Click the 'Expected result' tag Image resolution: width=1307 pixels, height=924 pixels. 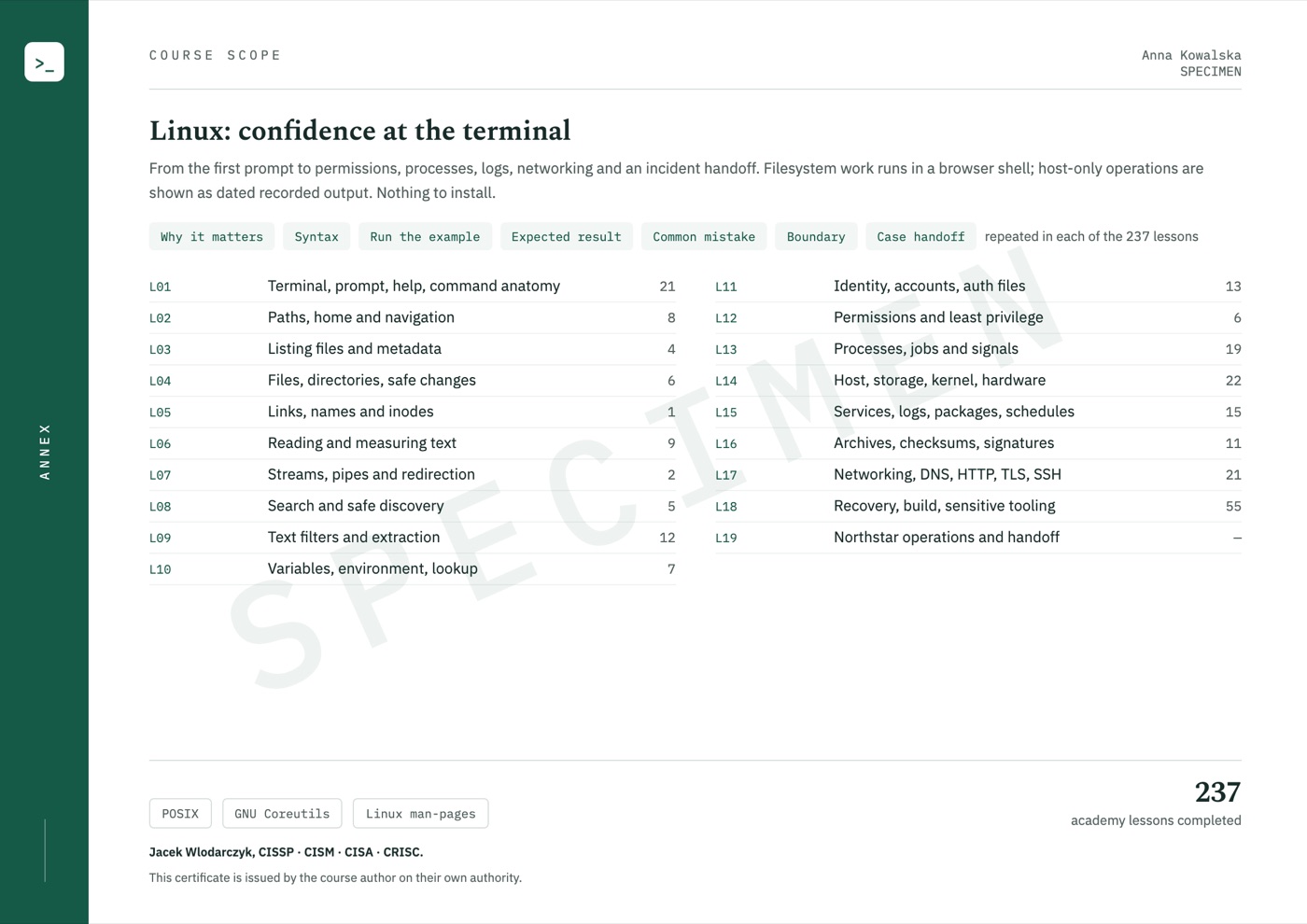pyautogui.click(x=566, y=237)
